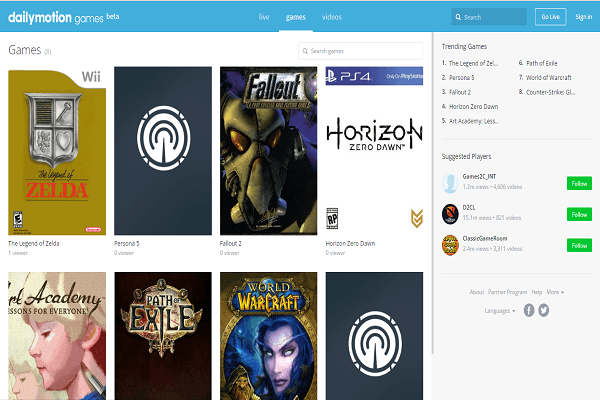600x400 pixels.
Task: Click the Sign in link
Action: [584, 17]
